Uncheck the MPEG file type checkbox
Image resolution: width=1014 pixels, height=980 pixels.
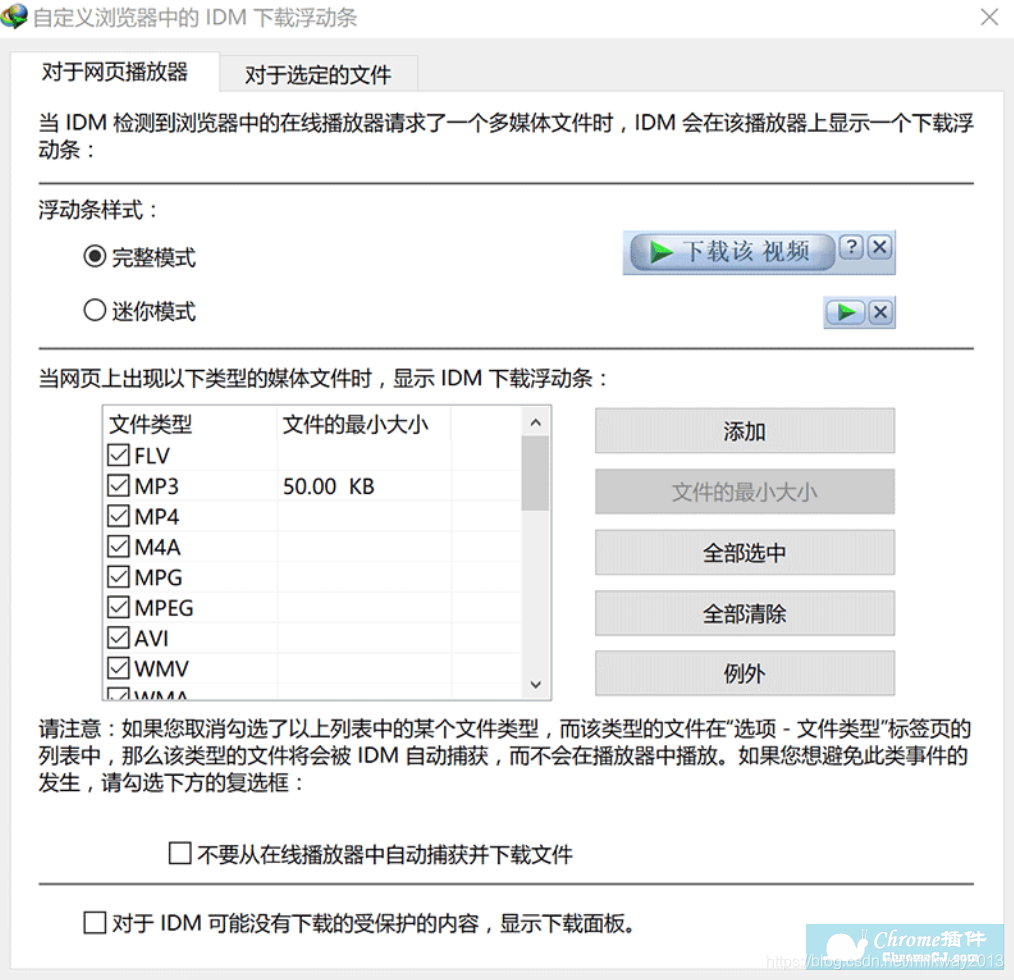click(118, 607)
